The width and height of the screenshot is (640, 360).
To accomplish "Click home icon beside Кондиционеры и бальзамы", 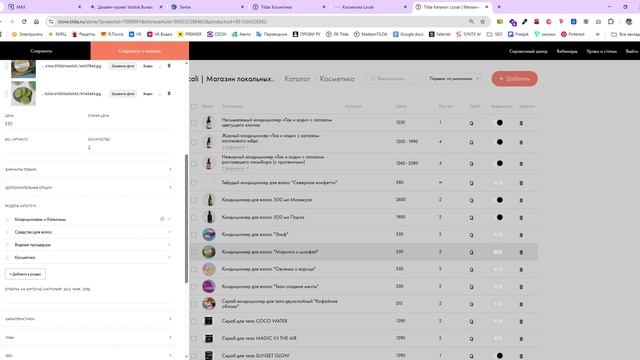I will click(x=162, y=219).
